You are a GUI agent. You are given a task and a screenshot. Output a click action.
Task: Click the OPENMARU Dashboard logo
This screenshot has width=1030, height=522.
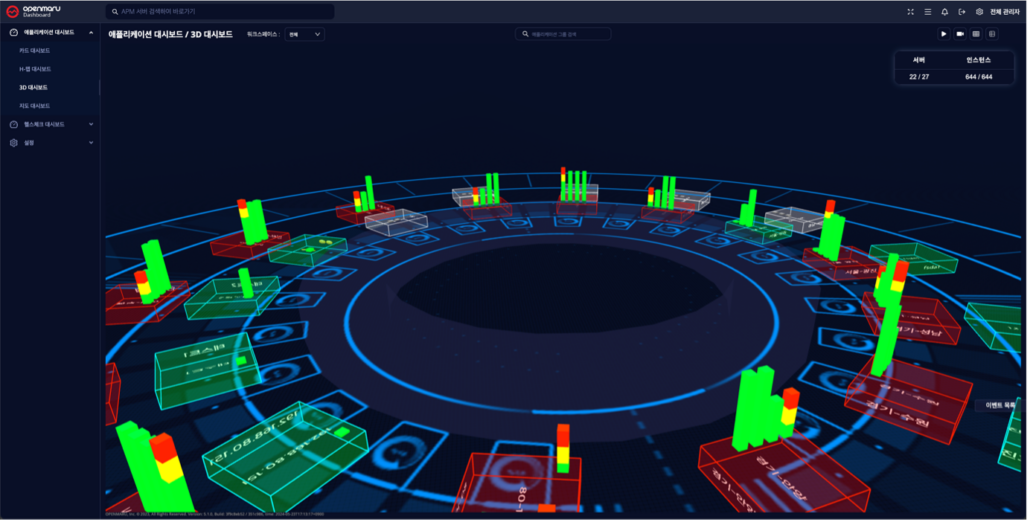point(35,12)
